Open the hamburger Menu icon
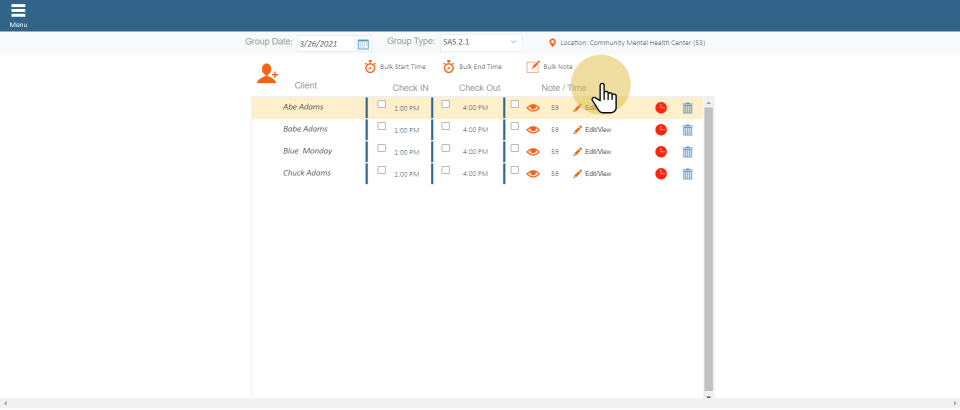This screenshot has width=960, height=410. (18, 12)
